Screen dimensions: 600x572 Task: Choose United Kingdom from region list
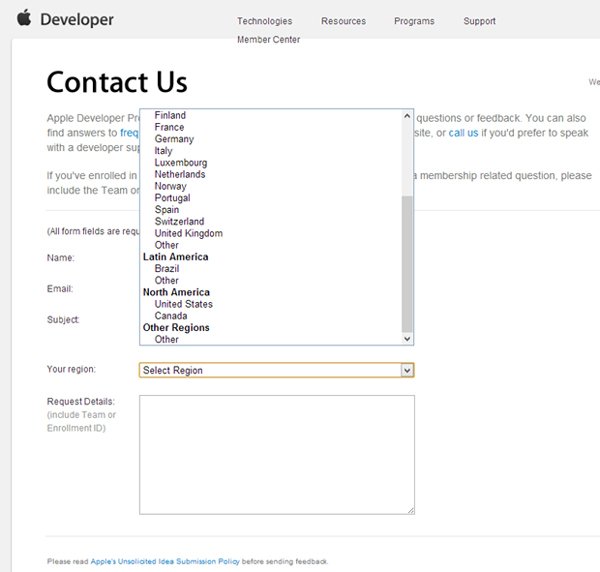(x=188, y=233)
